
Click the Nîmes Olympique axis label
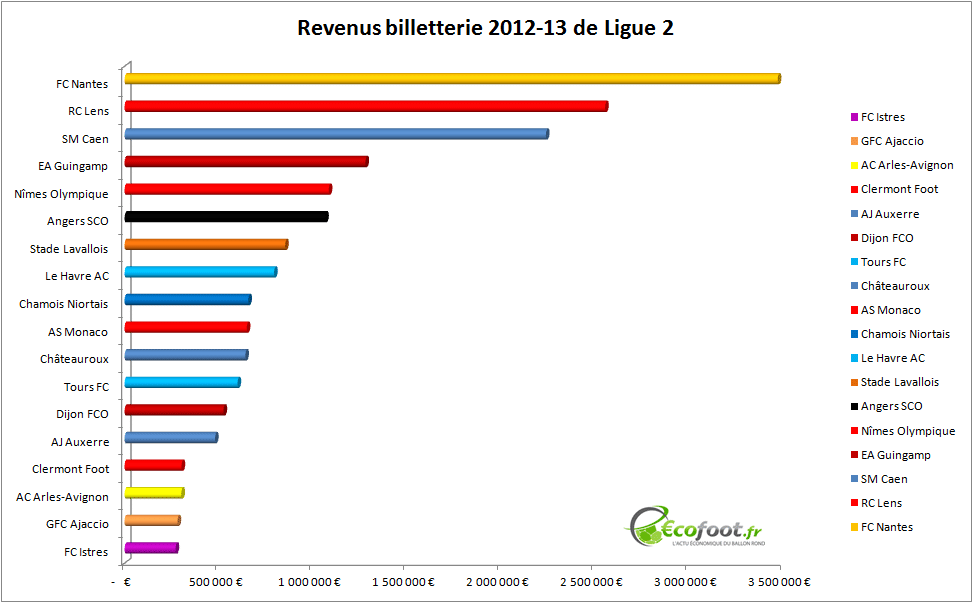61,194
